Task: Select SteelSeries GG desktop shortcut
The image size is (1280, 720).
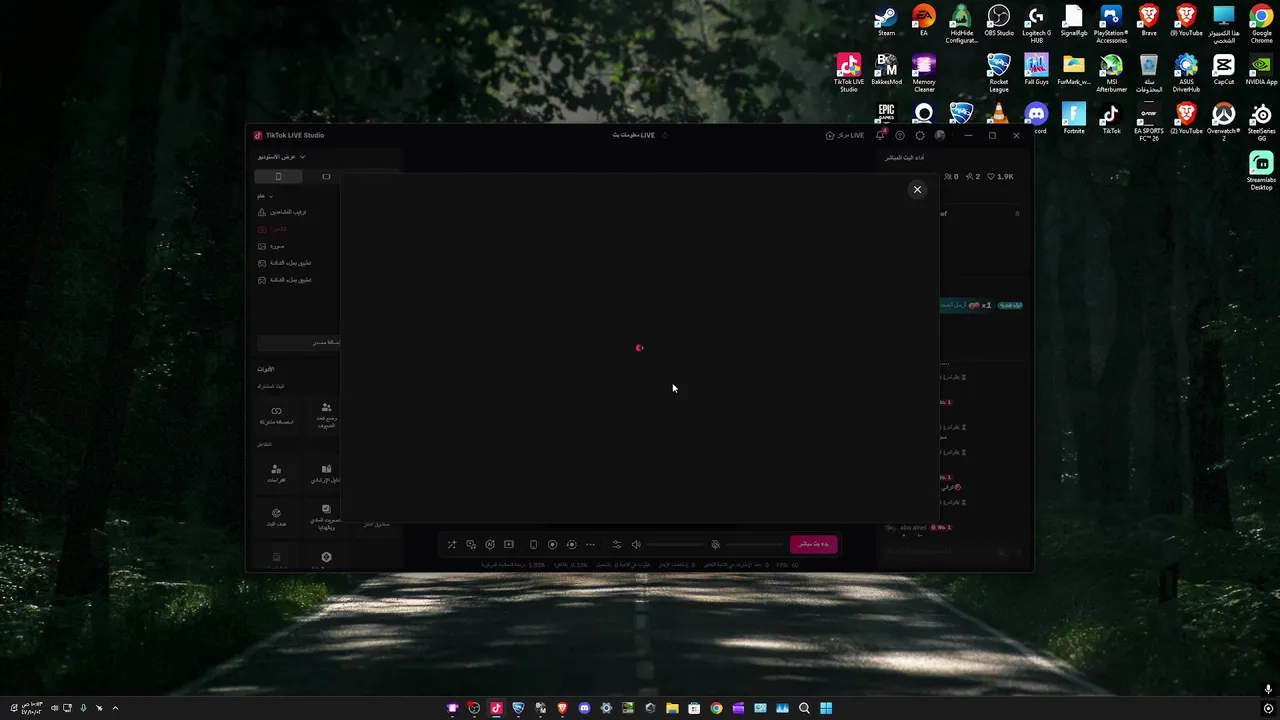Action: point(1262,121)
